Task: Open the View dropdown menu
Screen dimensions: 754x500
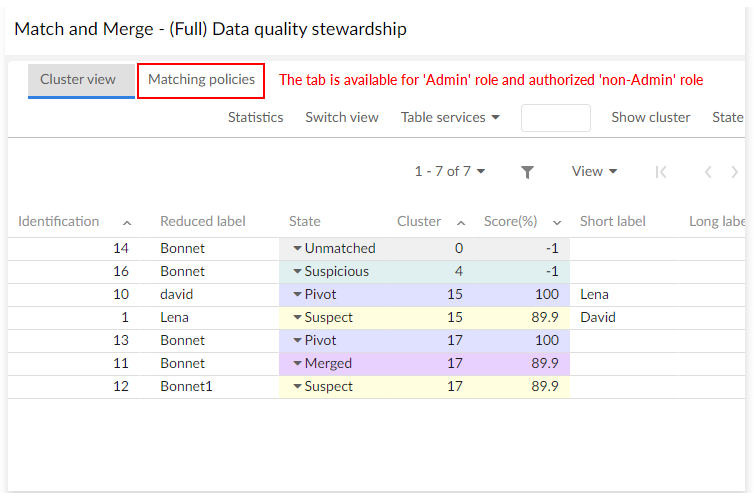Action: coord(594,171)
